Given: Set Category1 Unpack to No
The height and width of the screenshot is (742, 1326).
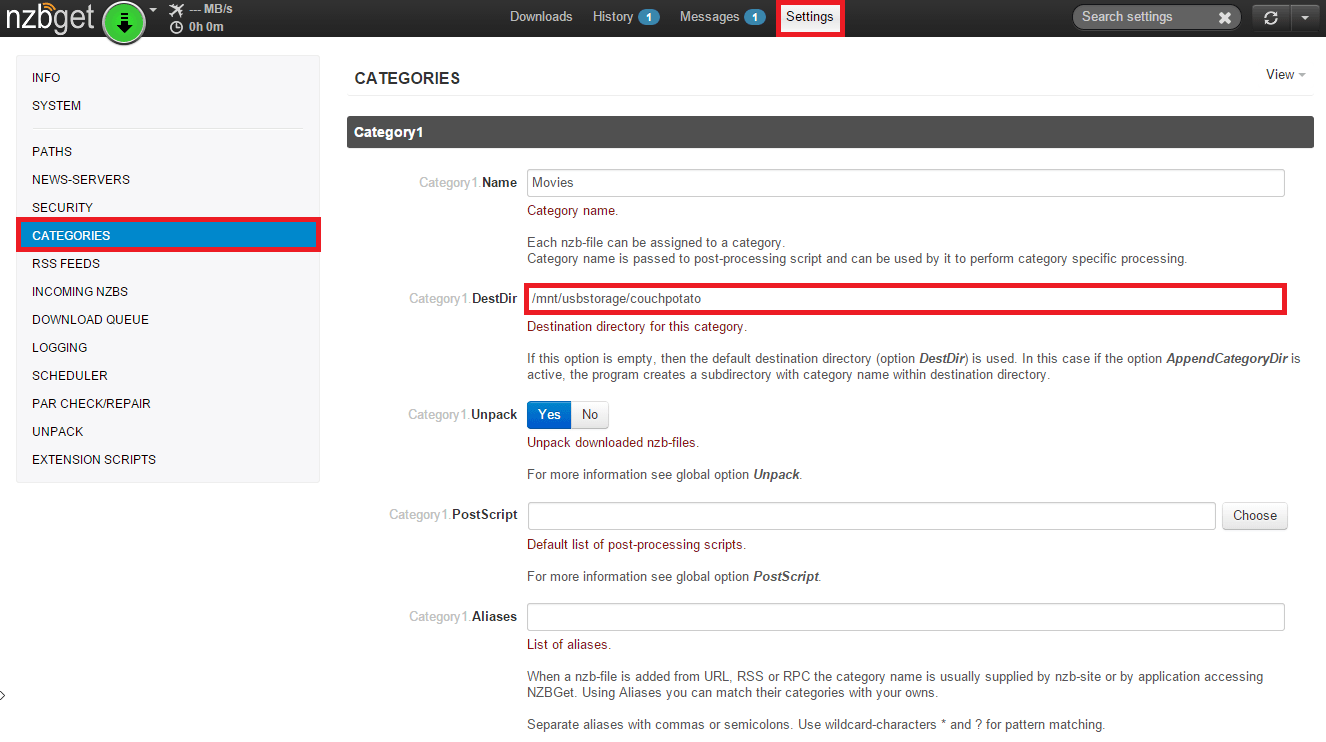Looking at the screenshot, I should point(590,415).
